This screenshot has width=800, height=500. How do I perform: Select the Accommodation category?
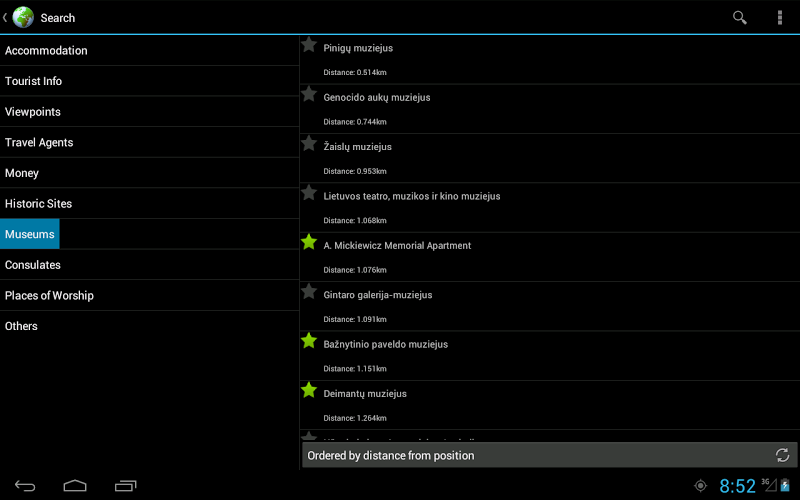[46, 50]
